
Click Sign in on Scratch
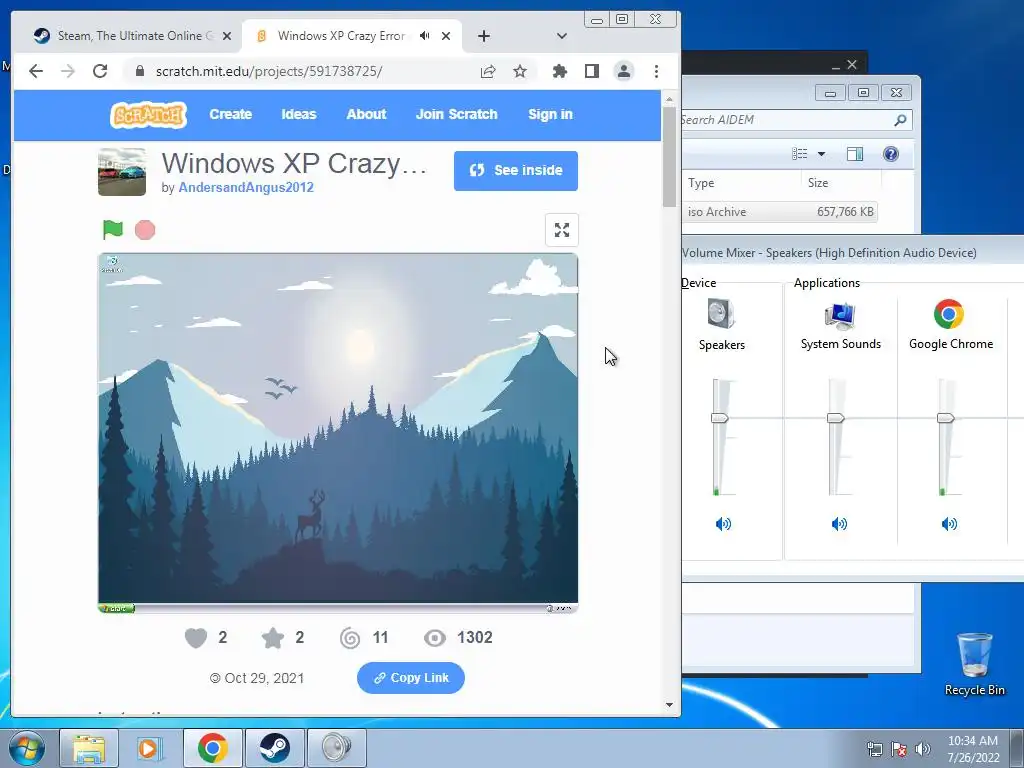coord(550,114)
